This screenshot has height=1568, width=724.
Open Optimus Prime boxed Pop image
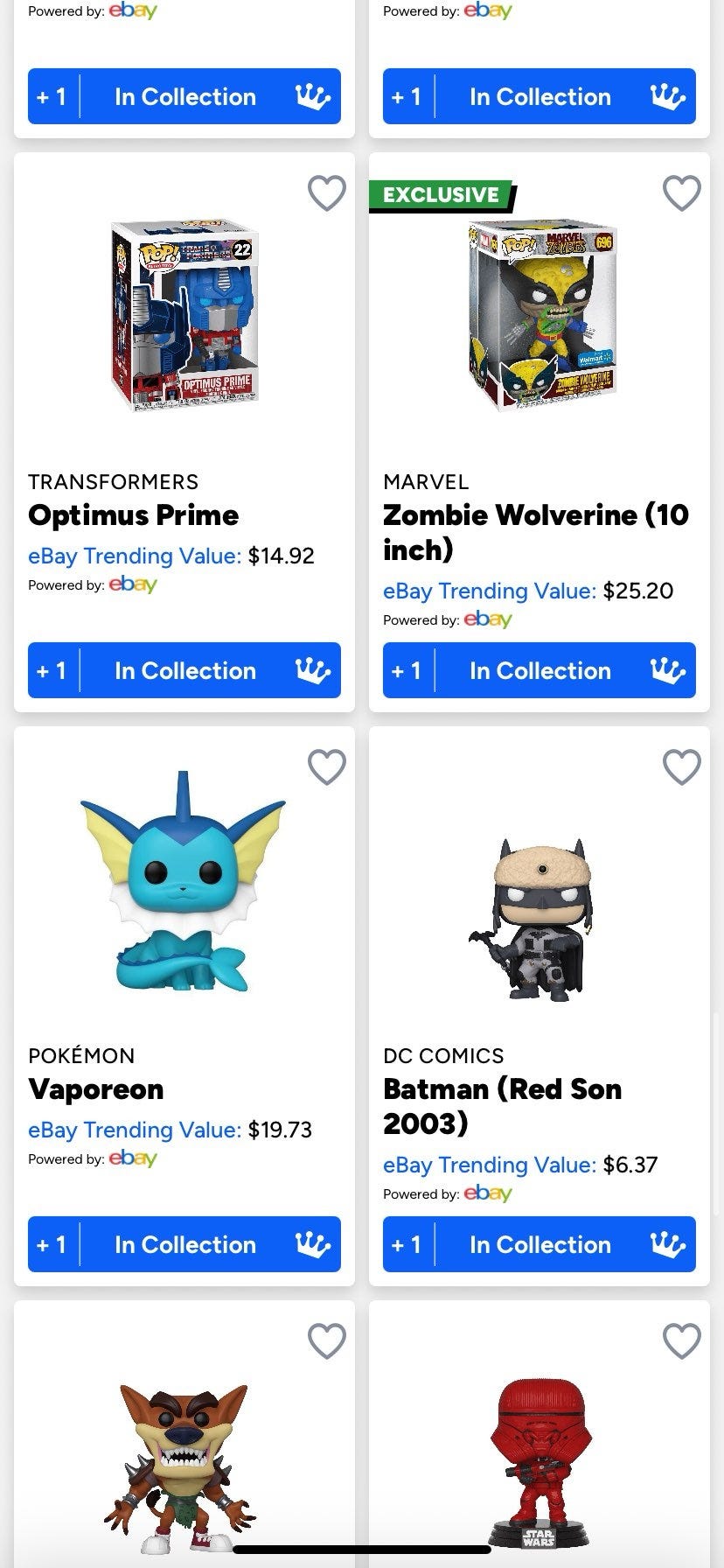(x=184, y=315)
